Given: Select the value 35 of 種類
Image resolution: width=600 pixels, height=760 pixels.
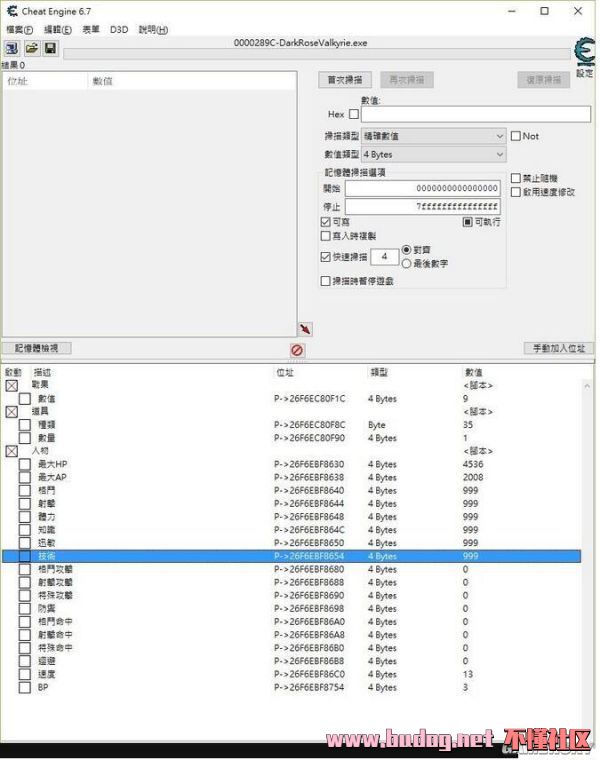Looking at the screenshot, I should coord(468,425).
